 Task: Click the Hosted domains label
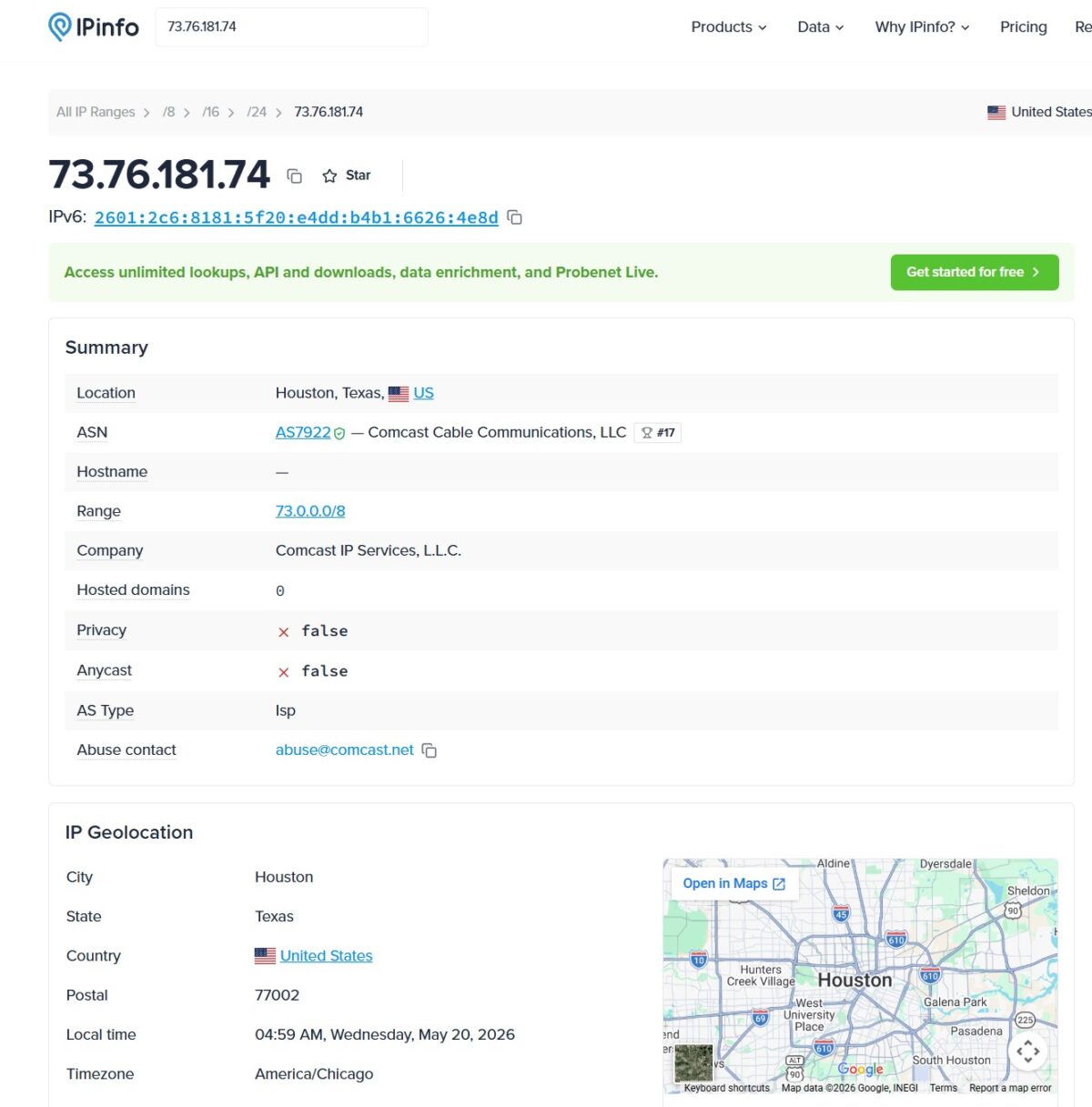pyautogui.click(x=133, y=590)
